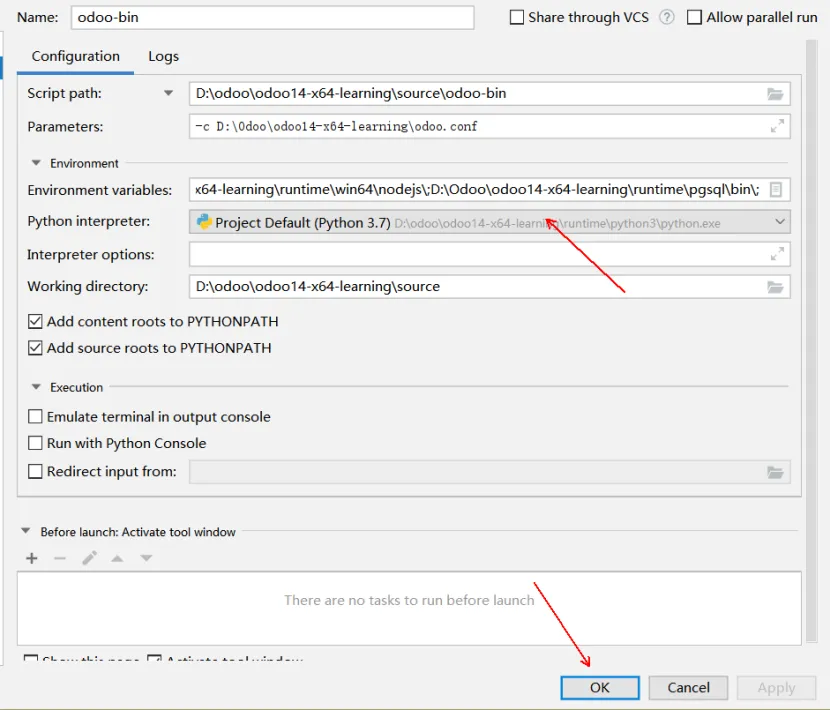This screenshot has width=830, height=710.
Task: Edit selected before launch task
Action: (x=89, y=558)
